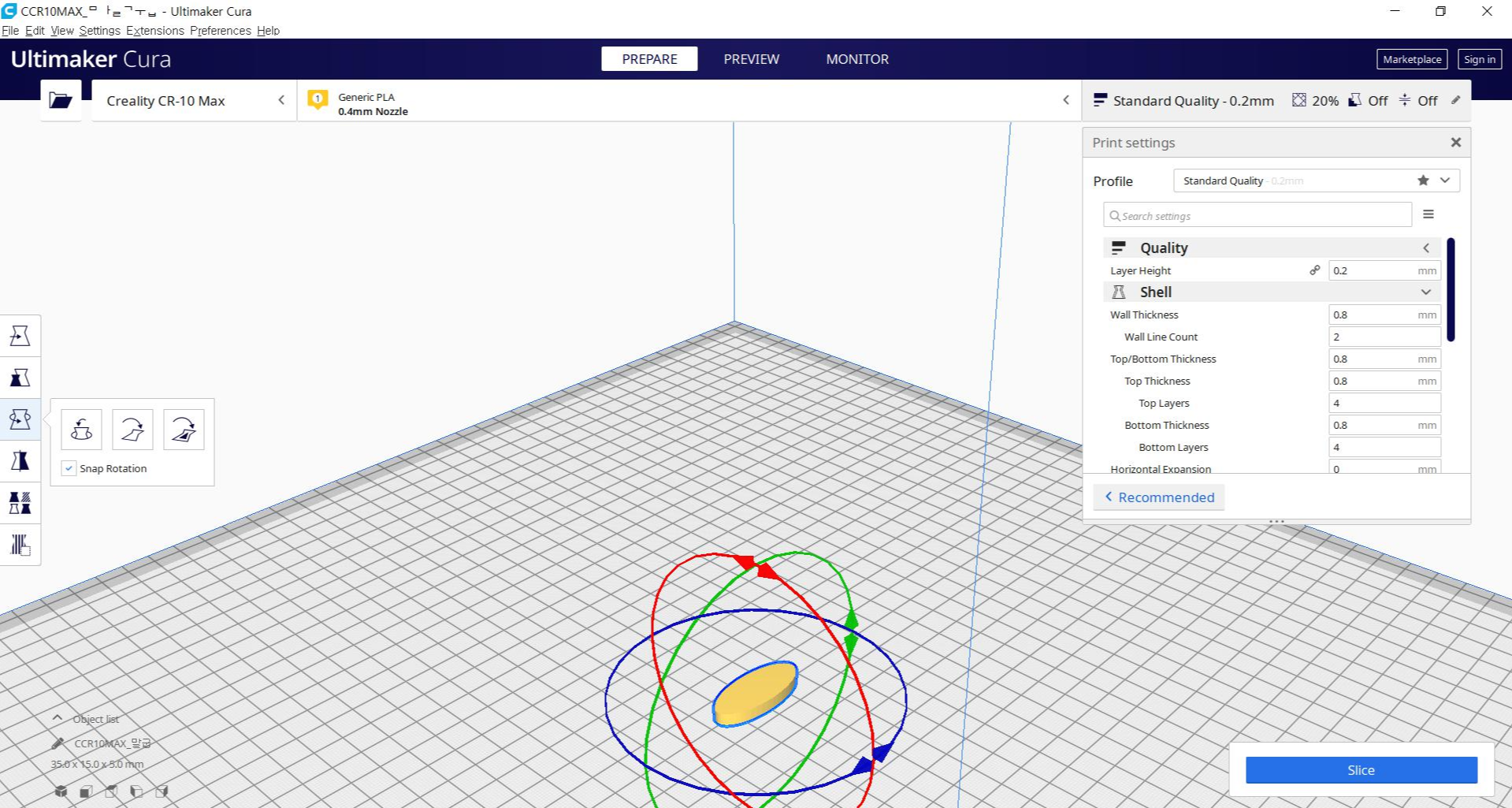Click pencil icon beside CCR10MAX object name
1512x808 pixels.
pyautogui.click(x=58, y=743)
